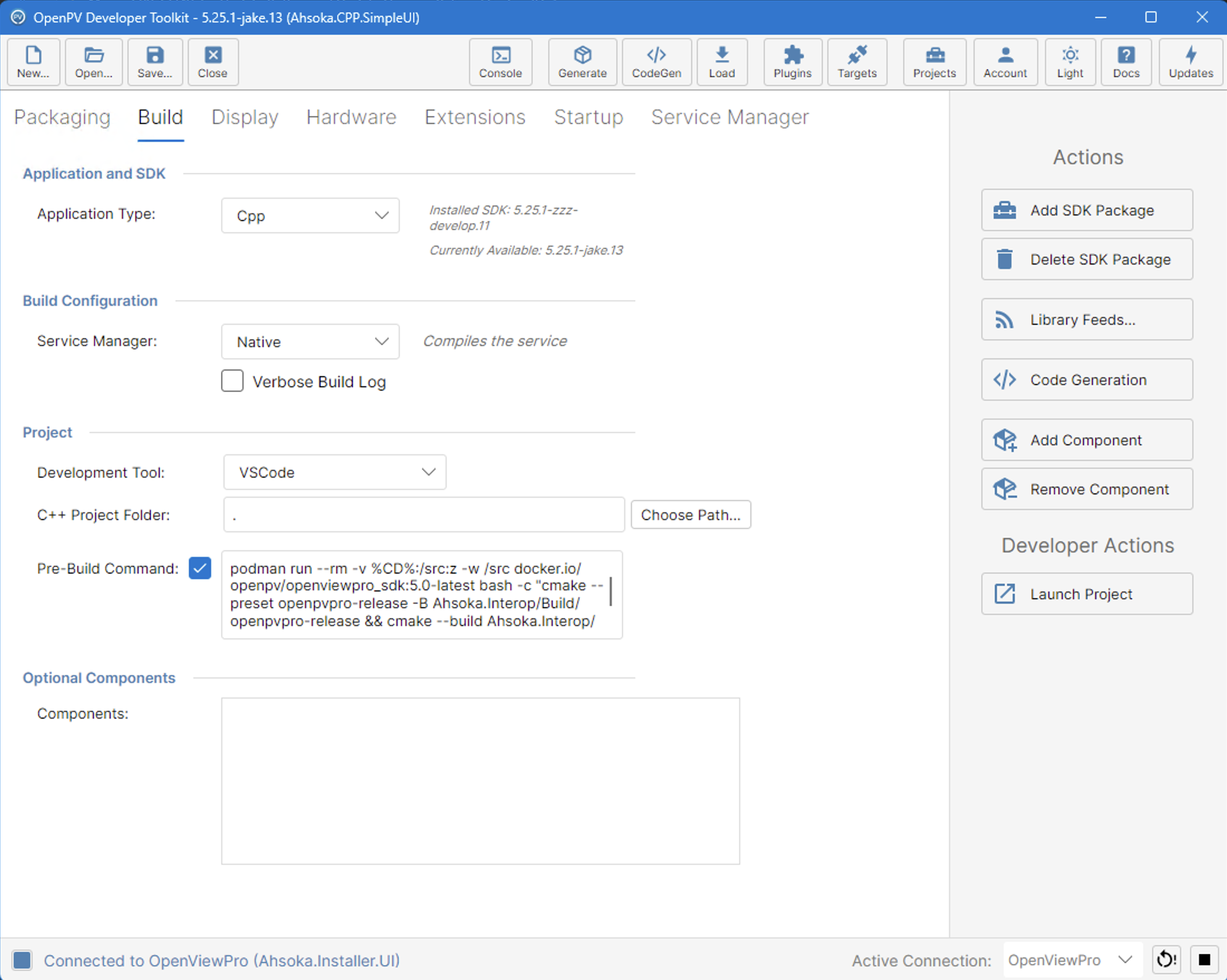Switch to the Startup tab
This screenshot has height=980, width=1227.
(588, 117)
